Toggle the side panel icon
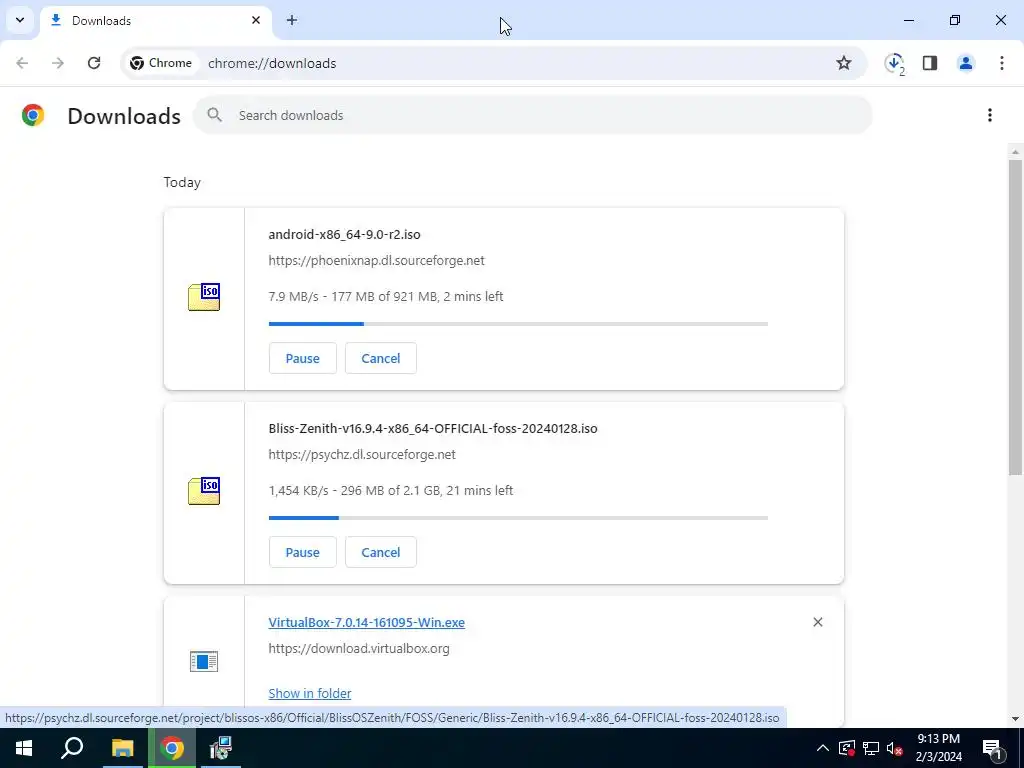Image resolution: width=1024 pixels, height=768 pixels. [930, 63]
